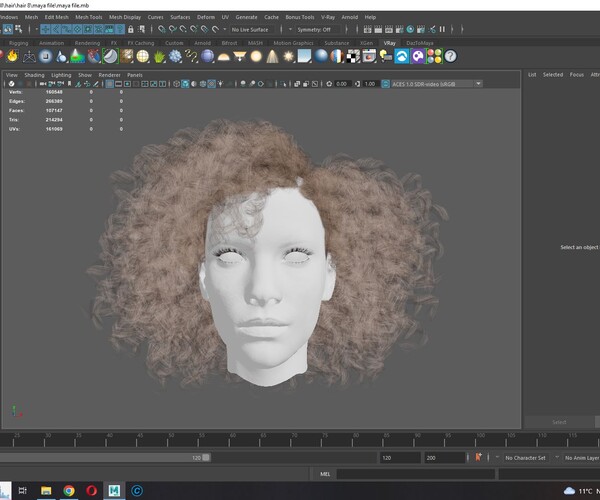Toggle color management button beside ACES dropdown

(386, 84)
